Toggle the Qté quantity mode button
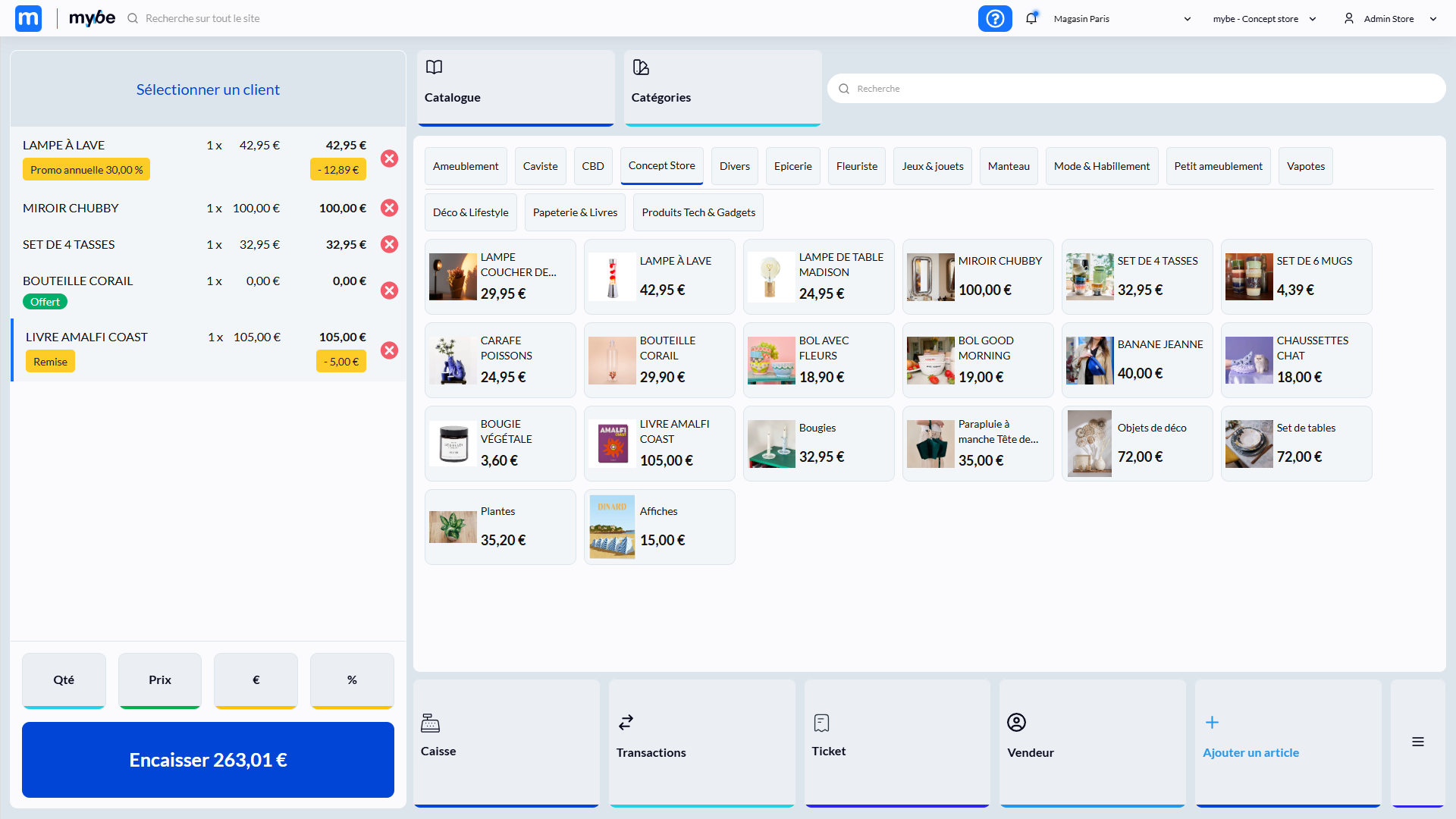The image size is (1456, 819). coord(64,679)
